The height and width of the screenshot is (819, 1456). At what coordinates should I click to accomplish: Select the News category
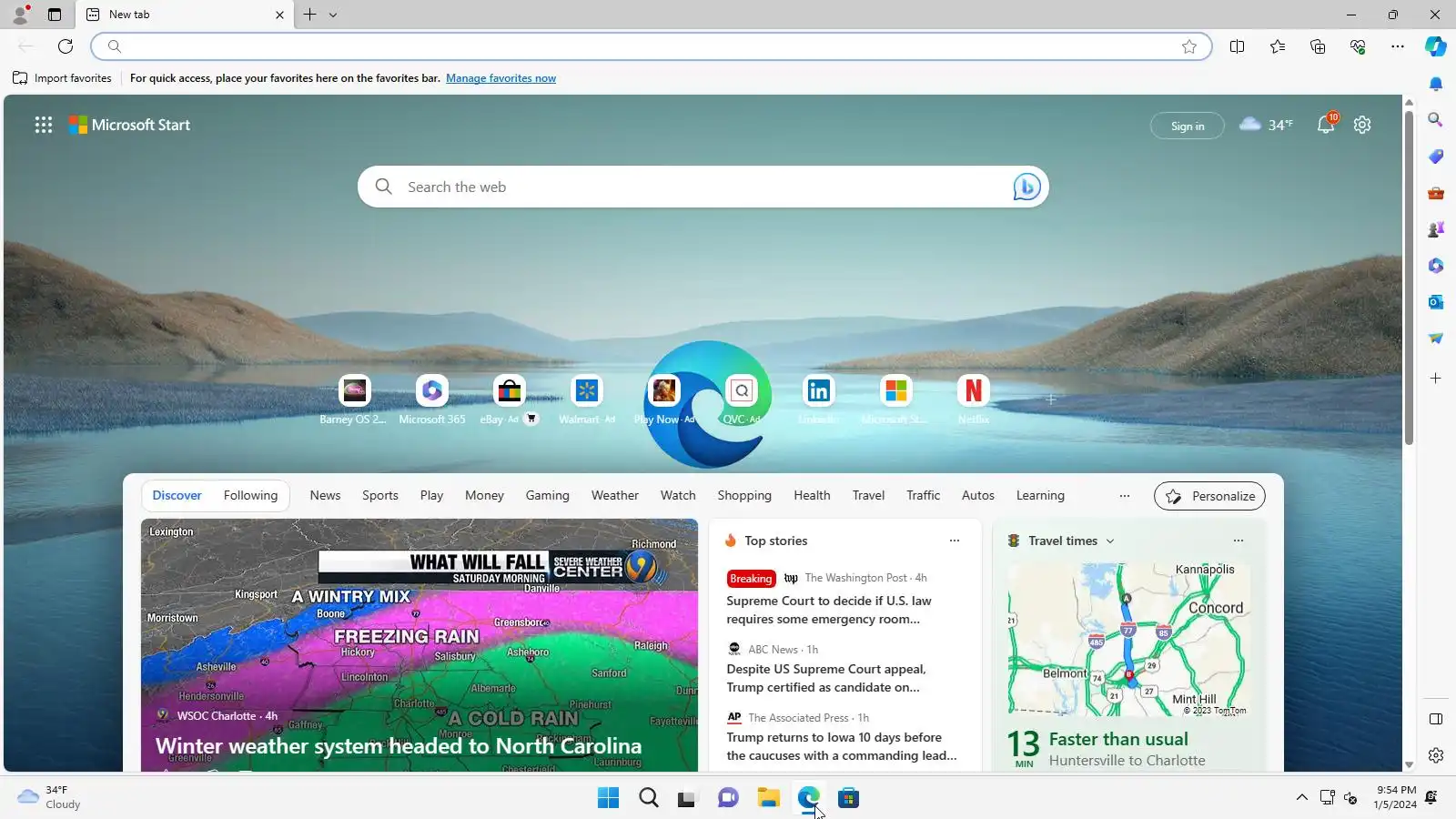(325, 496)
